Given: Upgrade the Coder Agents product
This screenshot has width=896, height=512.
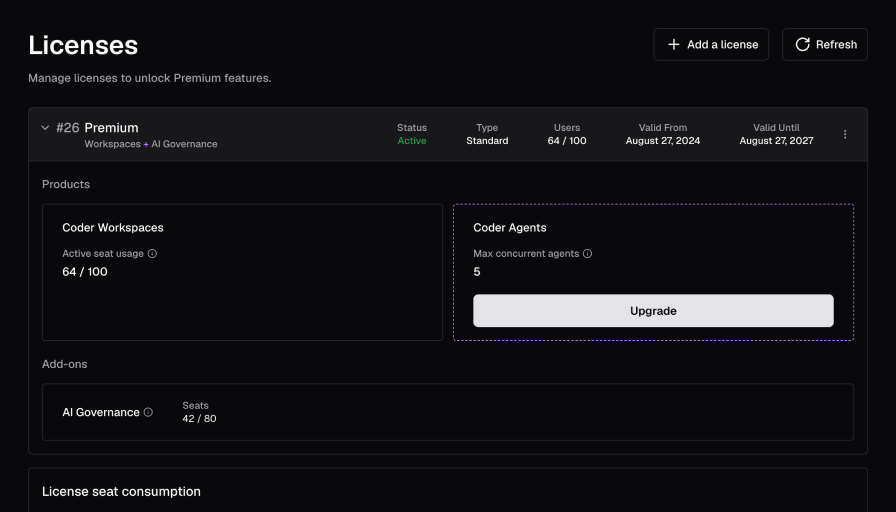Looking at the screenshot, I should (x=653, y=311).
